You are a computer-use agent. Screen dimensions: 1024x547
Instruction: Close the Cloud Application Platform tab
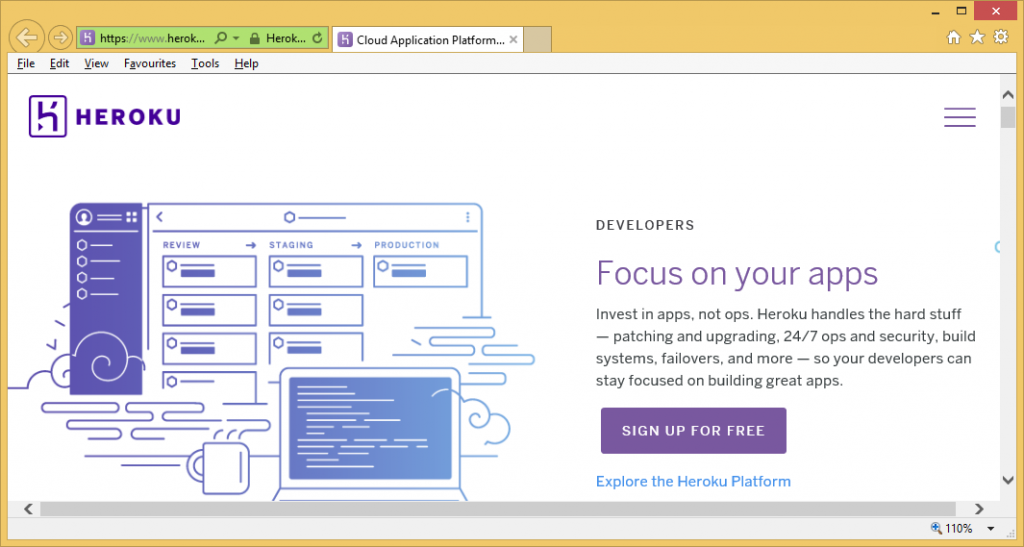tap(514, 40)
